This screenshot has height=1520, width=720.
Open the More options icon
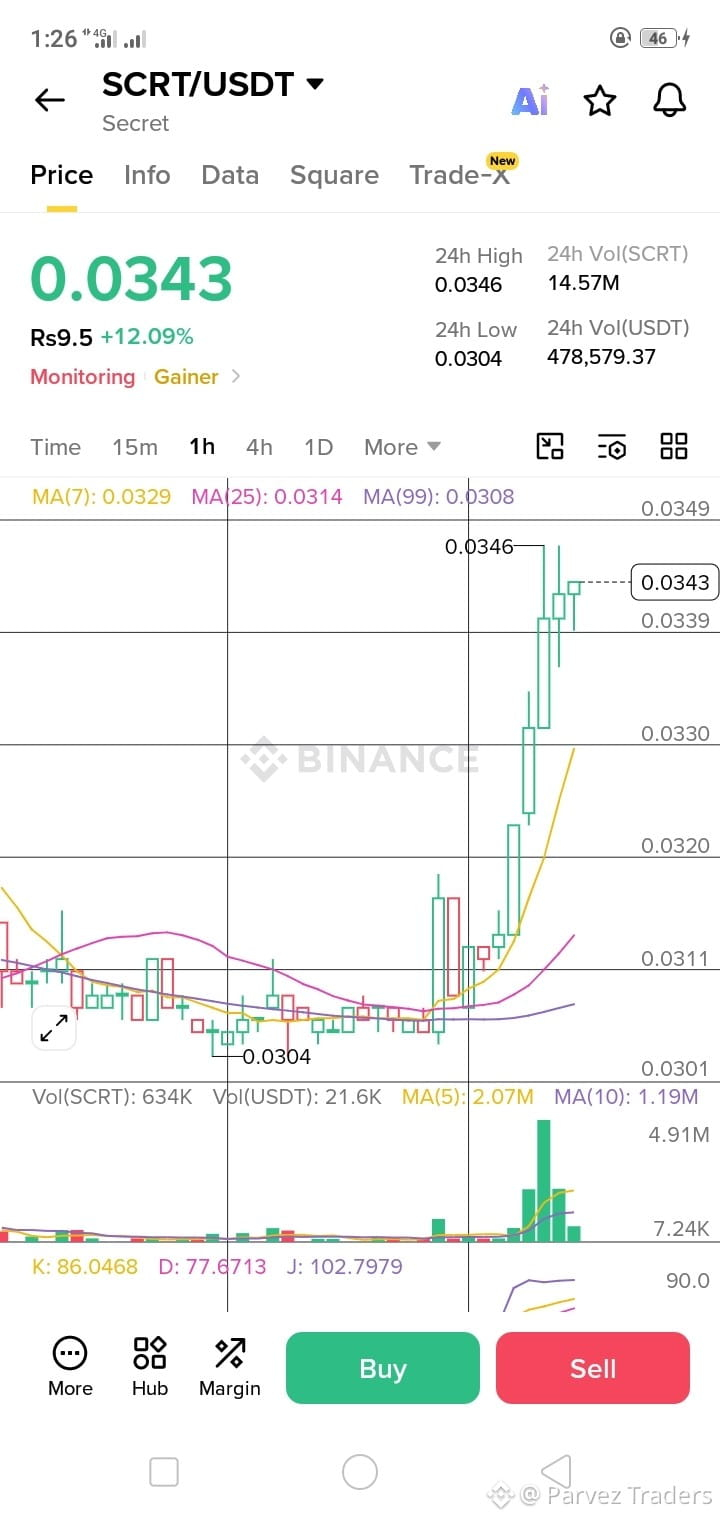pyautogui.click(x=70, y=1367)
